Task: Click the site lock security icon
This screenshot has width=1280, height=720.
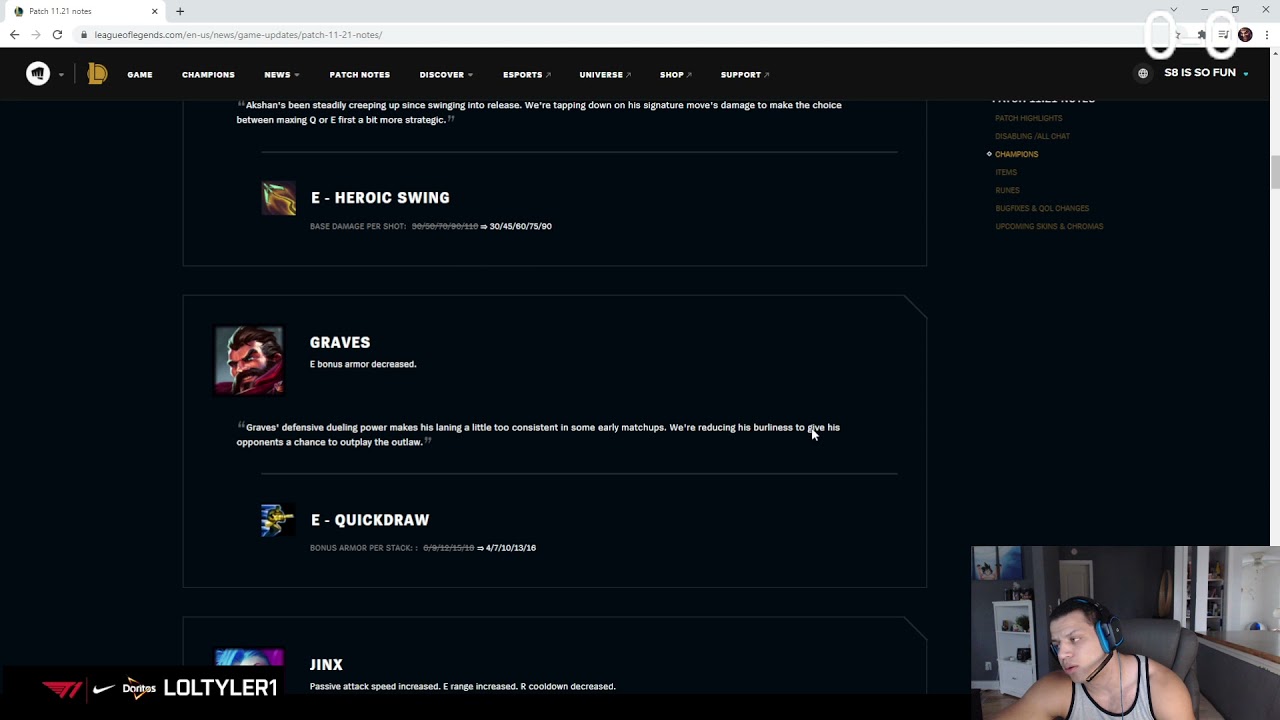Action: [85, 34]
